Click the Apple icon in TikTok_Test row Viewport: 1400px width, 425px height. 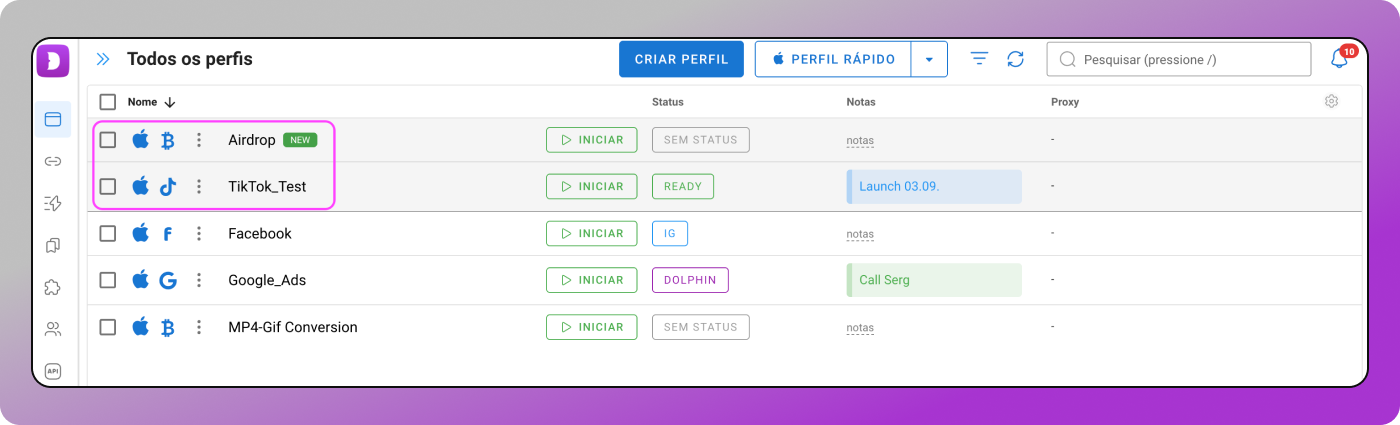click(141, 186)
